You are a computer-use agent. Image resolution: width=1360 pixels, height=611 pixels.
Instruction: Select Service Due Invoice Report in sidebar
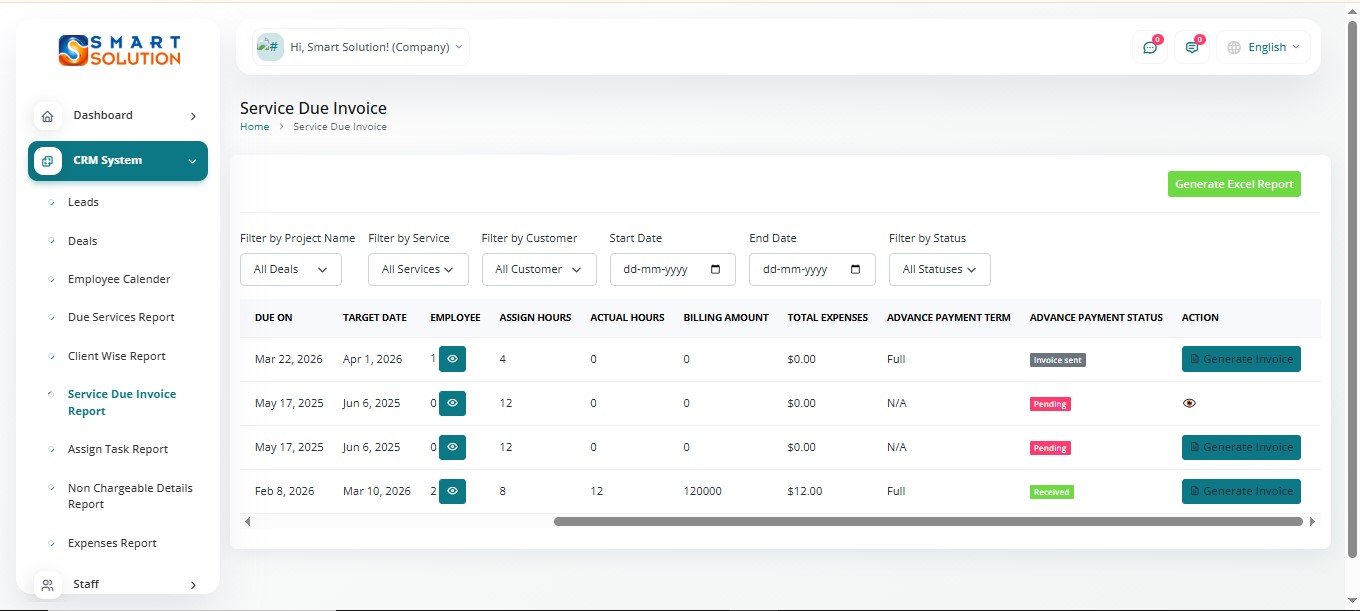(122, 403)
